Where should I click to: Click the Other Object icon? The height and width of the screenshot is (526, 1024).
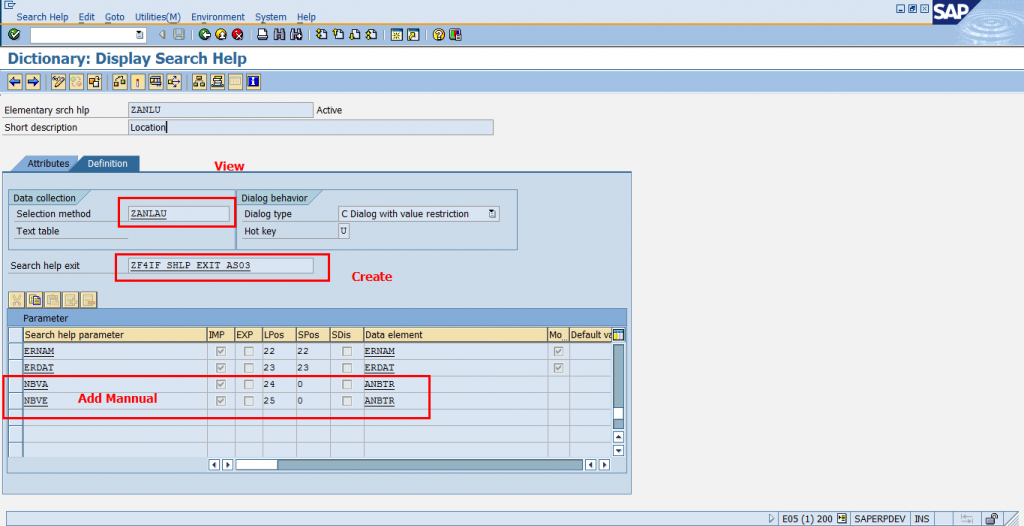[x=94, y=82]
